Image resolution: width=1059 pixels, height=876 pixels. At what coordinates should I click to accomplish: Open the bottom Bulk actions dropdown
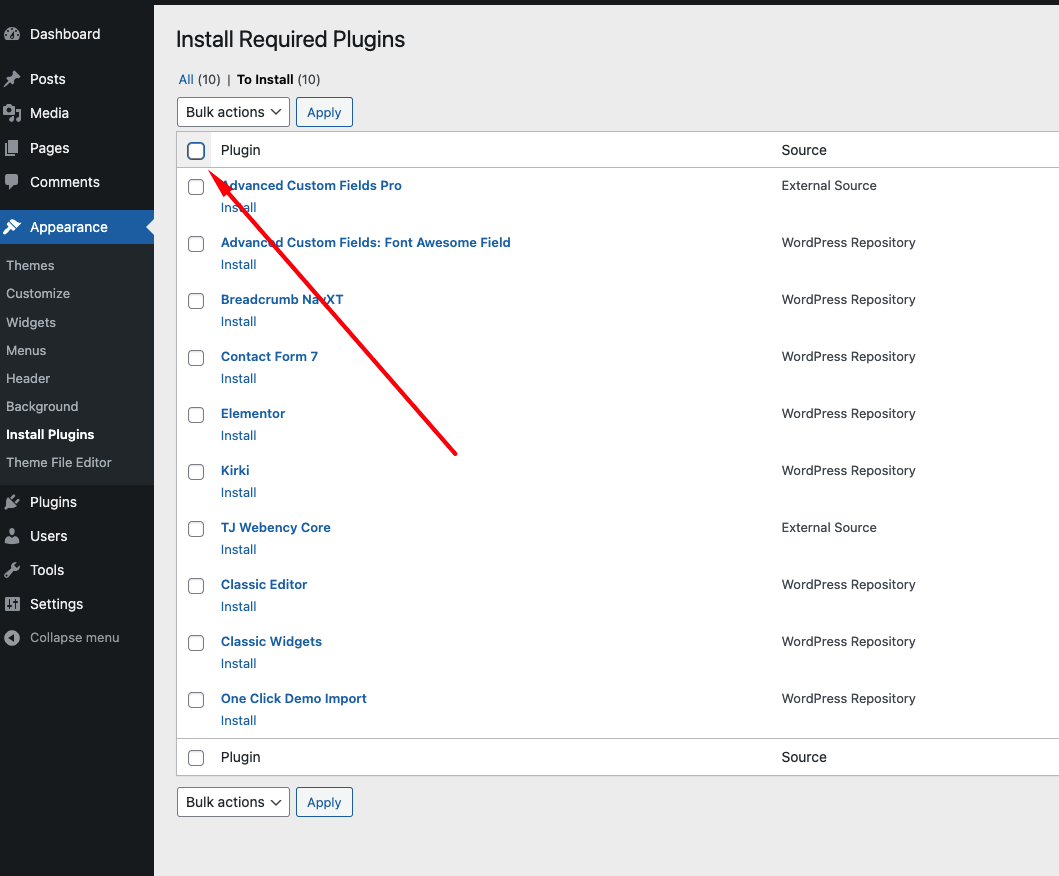pos(233,802)
